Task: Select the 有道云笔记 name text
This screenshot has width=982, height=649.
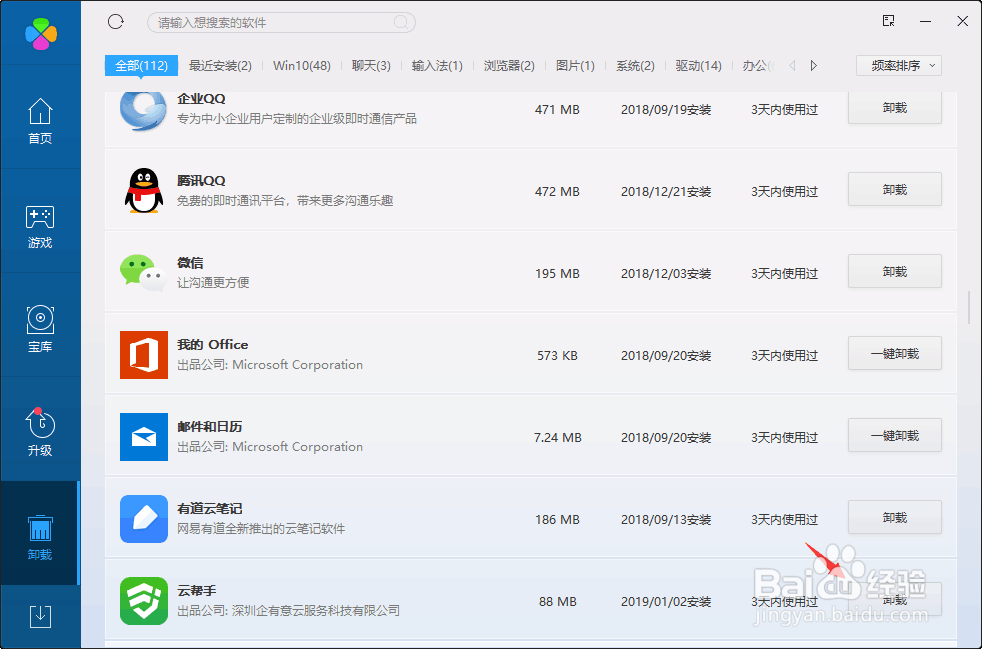Action: (209, 509)
